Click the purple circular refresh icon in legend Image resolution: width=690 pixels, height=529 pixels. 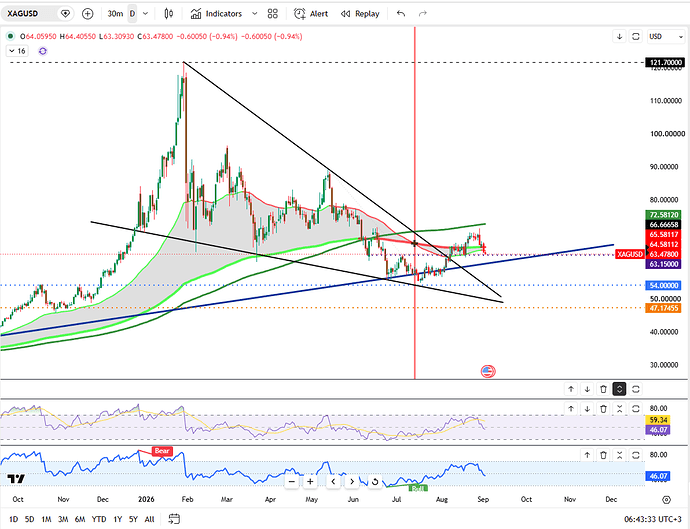point(43,51)
